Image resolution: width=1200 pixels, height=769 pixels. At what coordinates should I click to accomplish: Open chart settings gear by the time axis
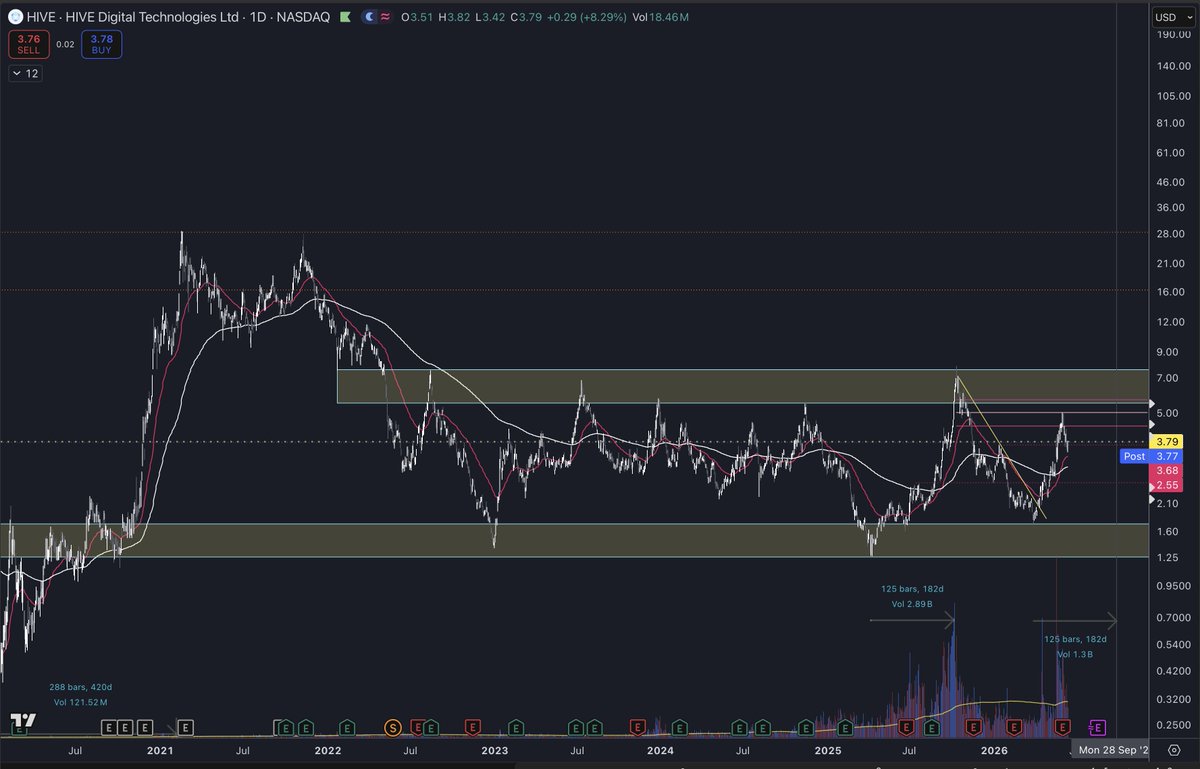[1172, 748]
